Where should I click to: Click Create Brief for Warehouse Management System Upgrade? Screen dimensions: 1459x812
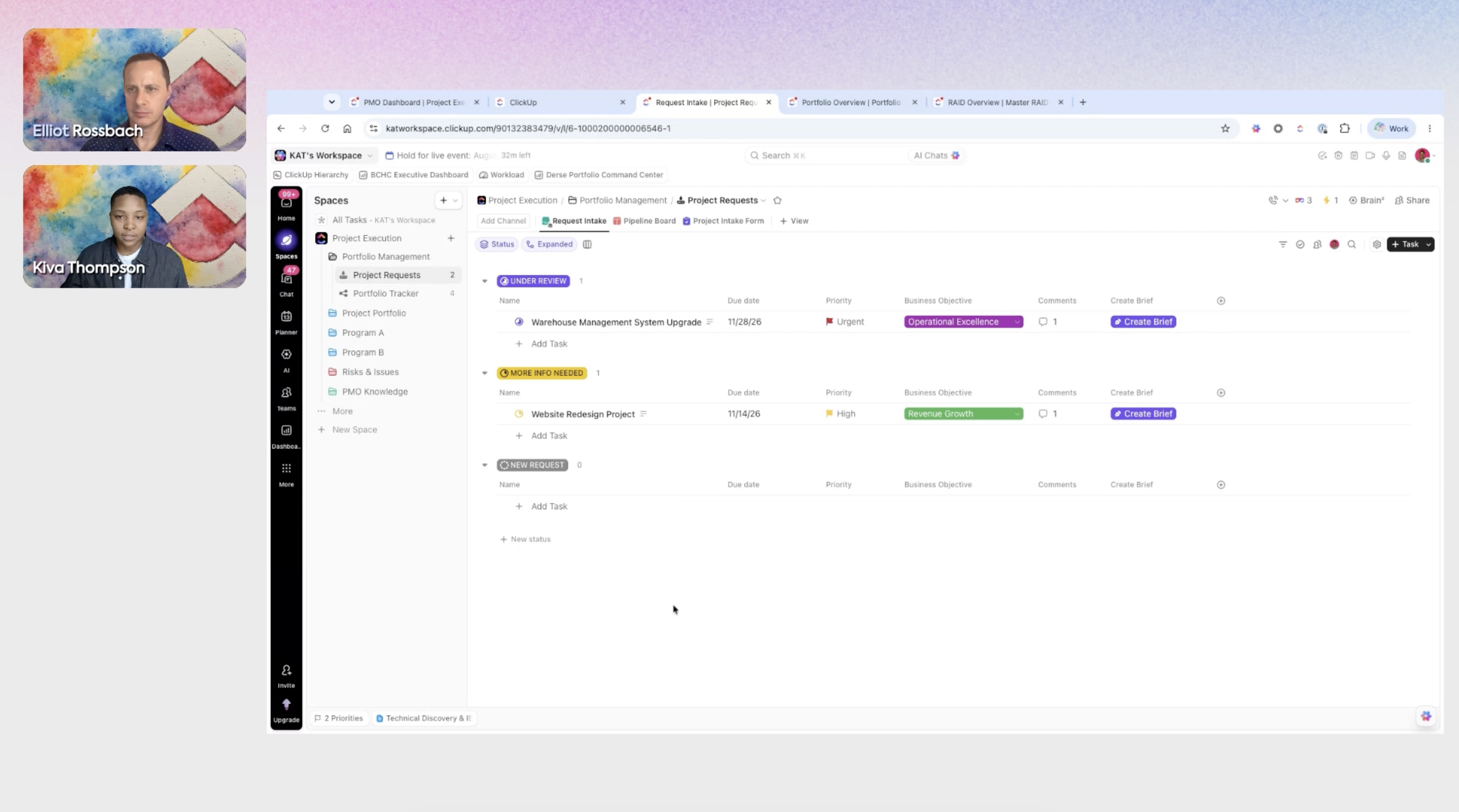[1143, 321]
